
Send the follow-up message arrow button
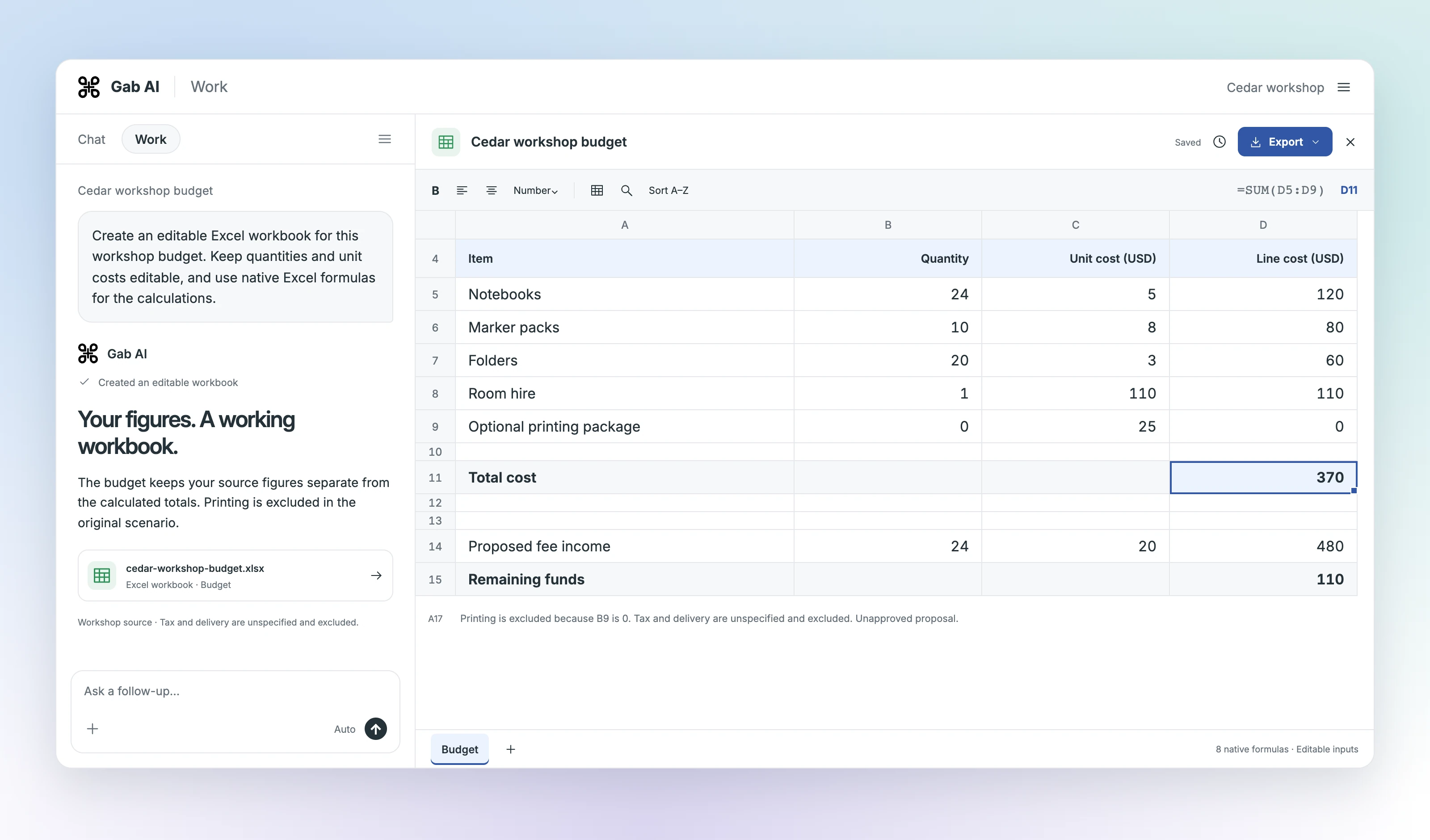coord(375,729)
